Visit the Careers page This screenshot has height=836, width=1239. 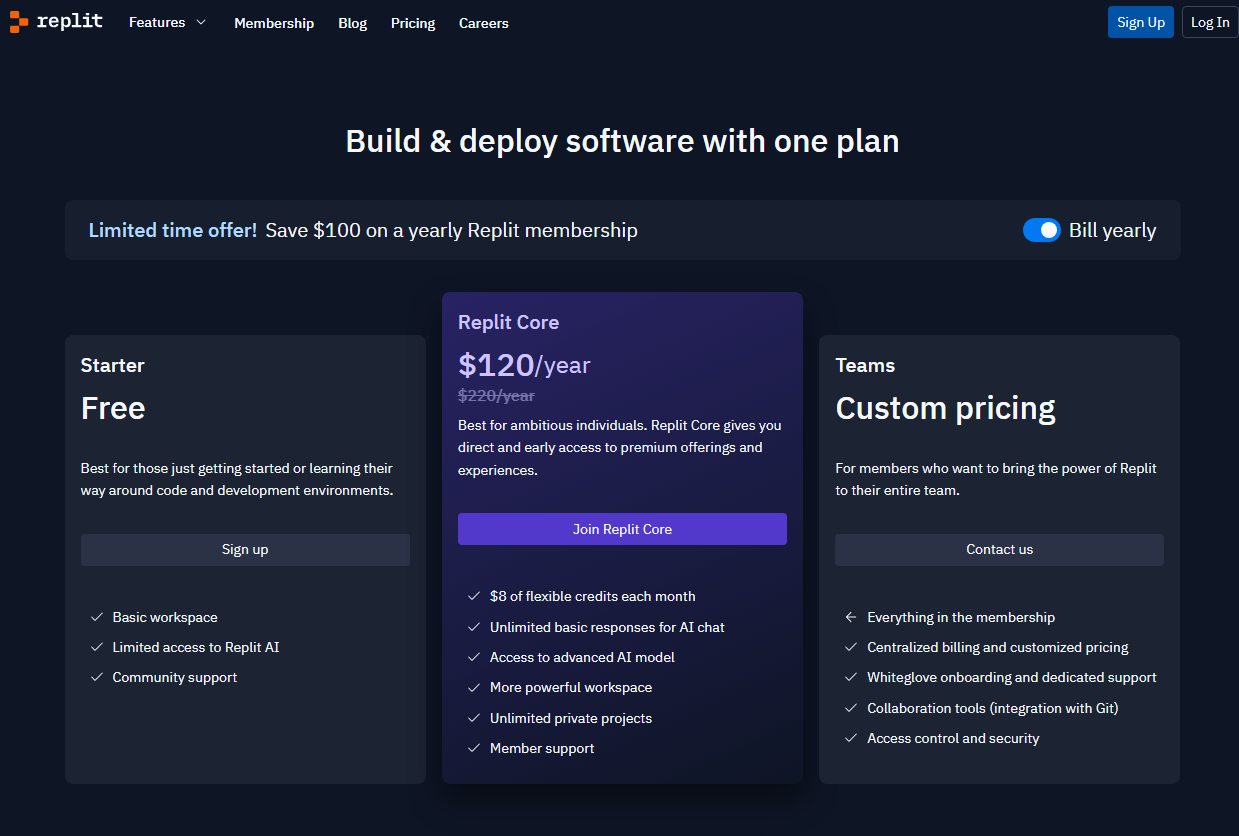coord(484,23)
